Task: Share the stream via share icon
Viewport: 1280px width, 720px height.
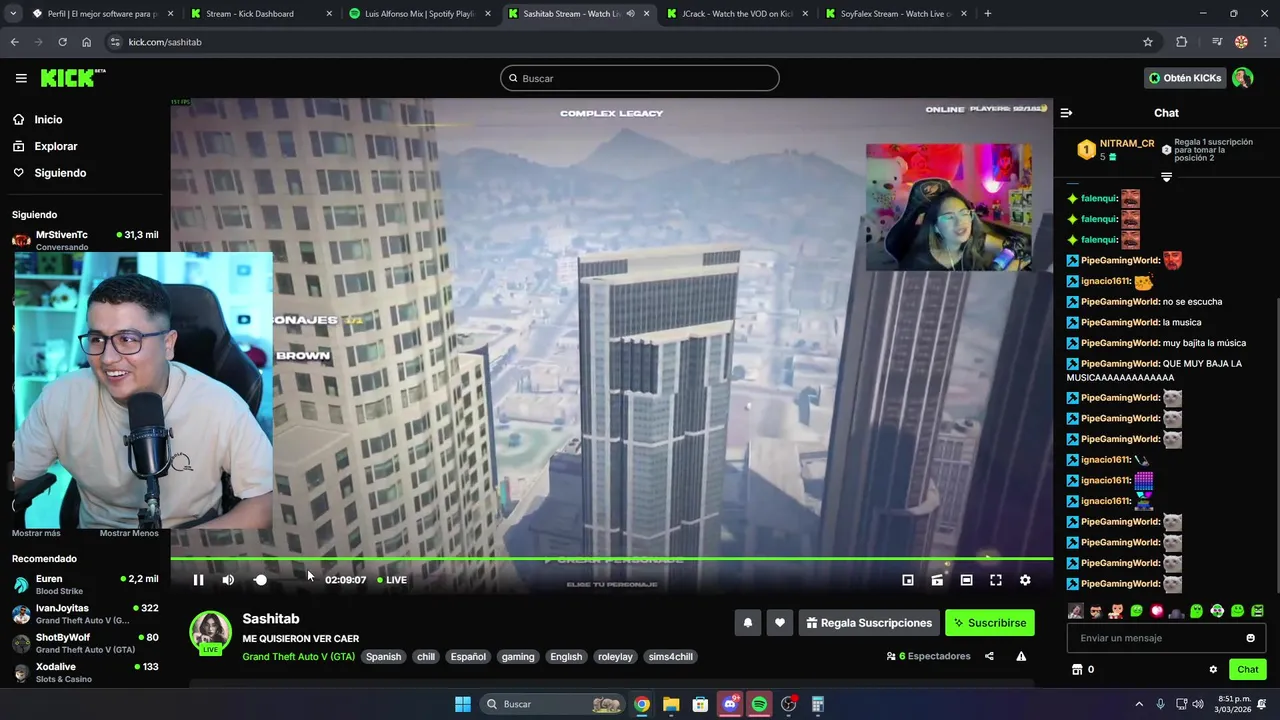Action: pyautogui.click(x=989, y=656)
